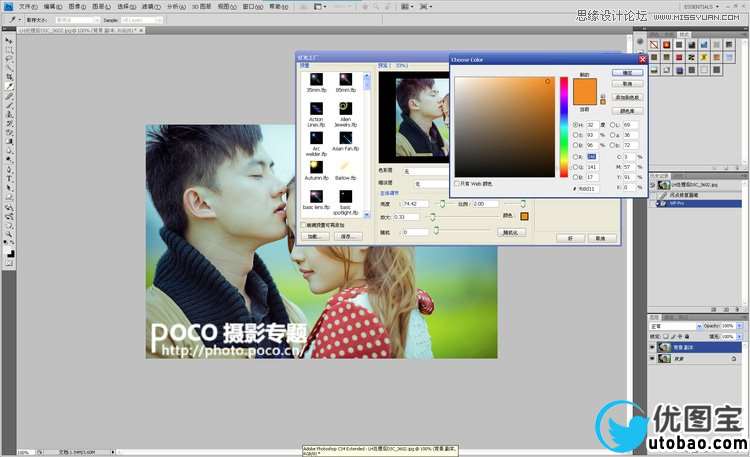This screenshot has width=750, height=457.
Task: Click the lock transparent pixels icon in the Layers panel
Action: (666, 336)
